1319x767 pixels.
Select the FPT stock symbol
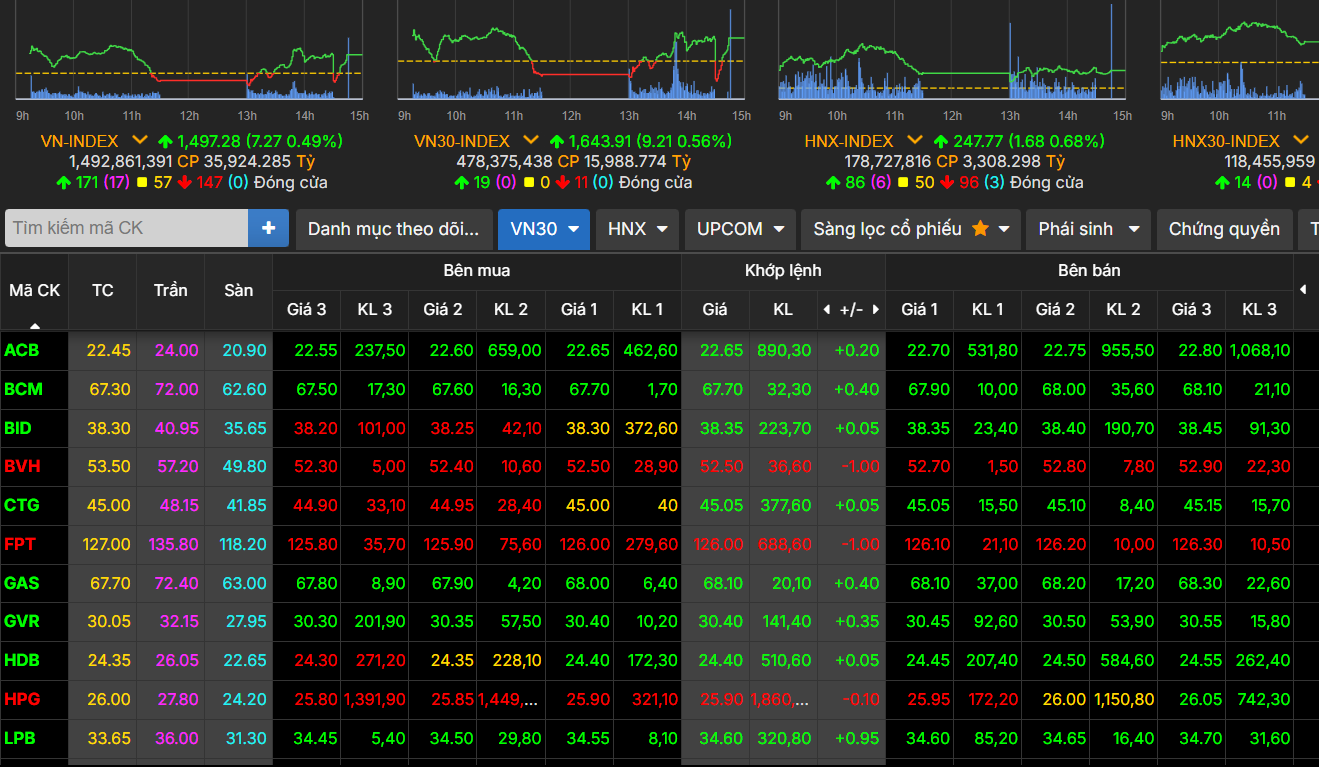click(20, 544)
